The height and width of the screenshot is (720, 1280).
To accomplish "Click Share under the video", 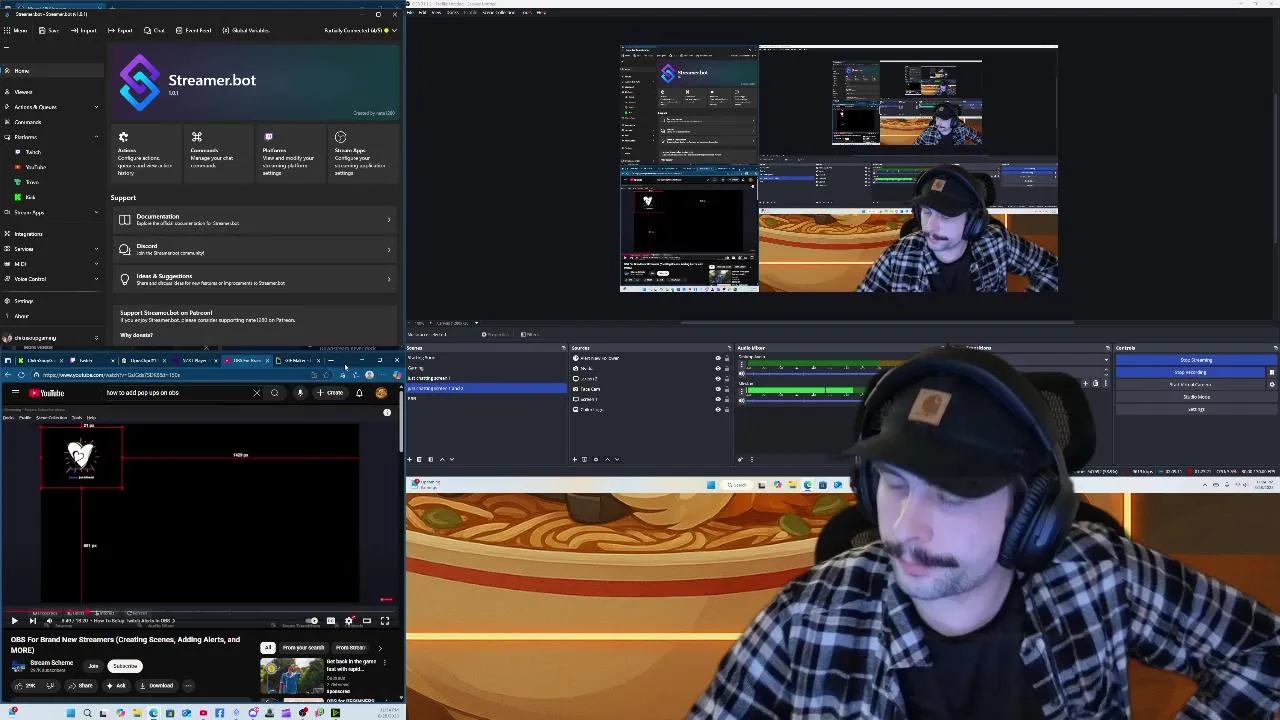I will pos(81,686).
